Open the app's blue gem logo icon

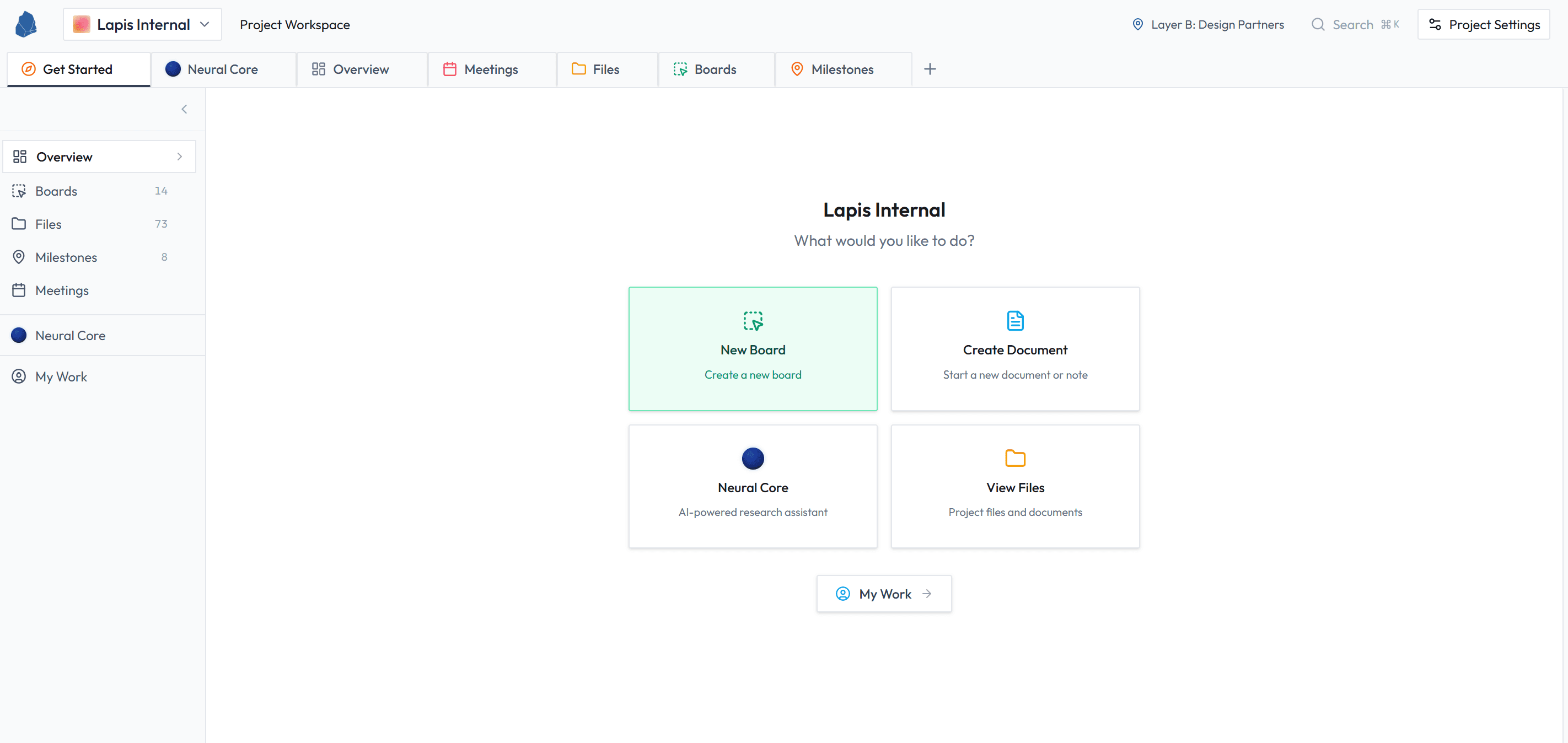(x=25, y=24)
